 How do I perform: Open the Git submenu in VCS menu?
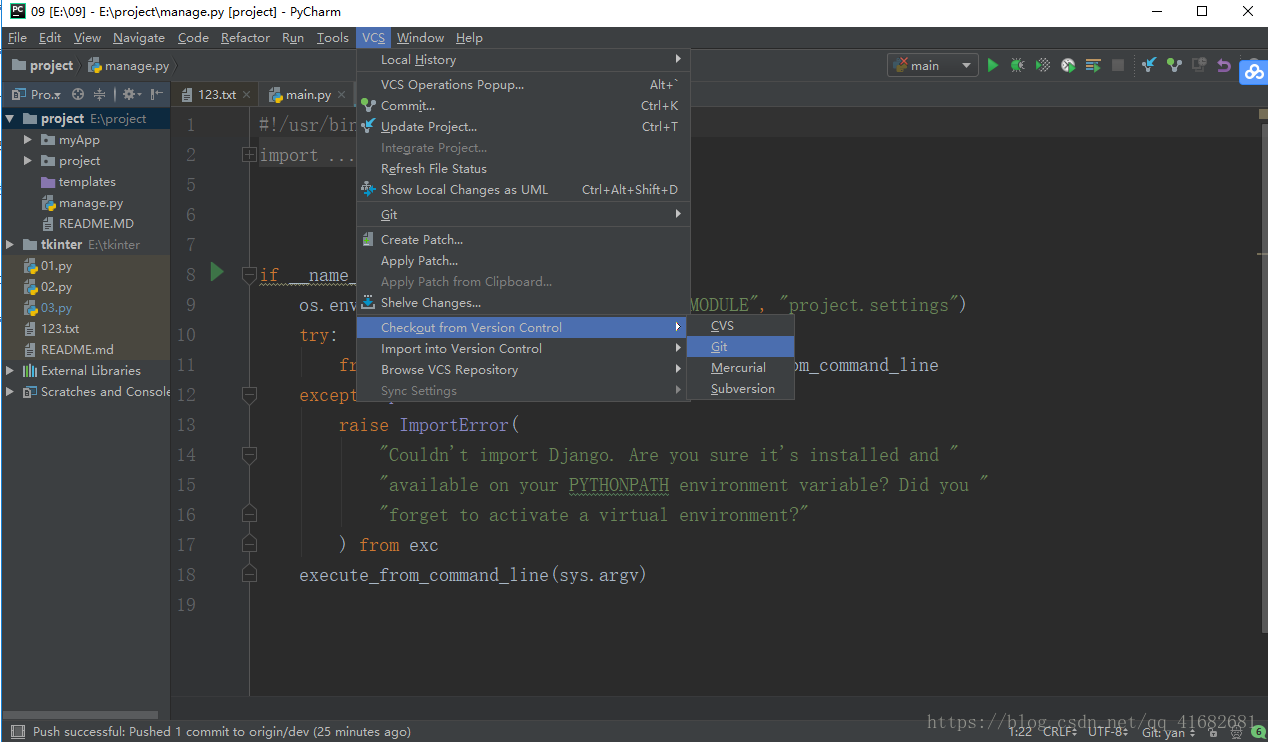tap(524, 215)
